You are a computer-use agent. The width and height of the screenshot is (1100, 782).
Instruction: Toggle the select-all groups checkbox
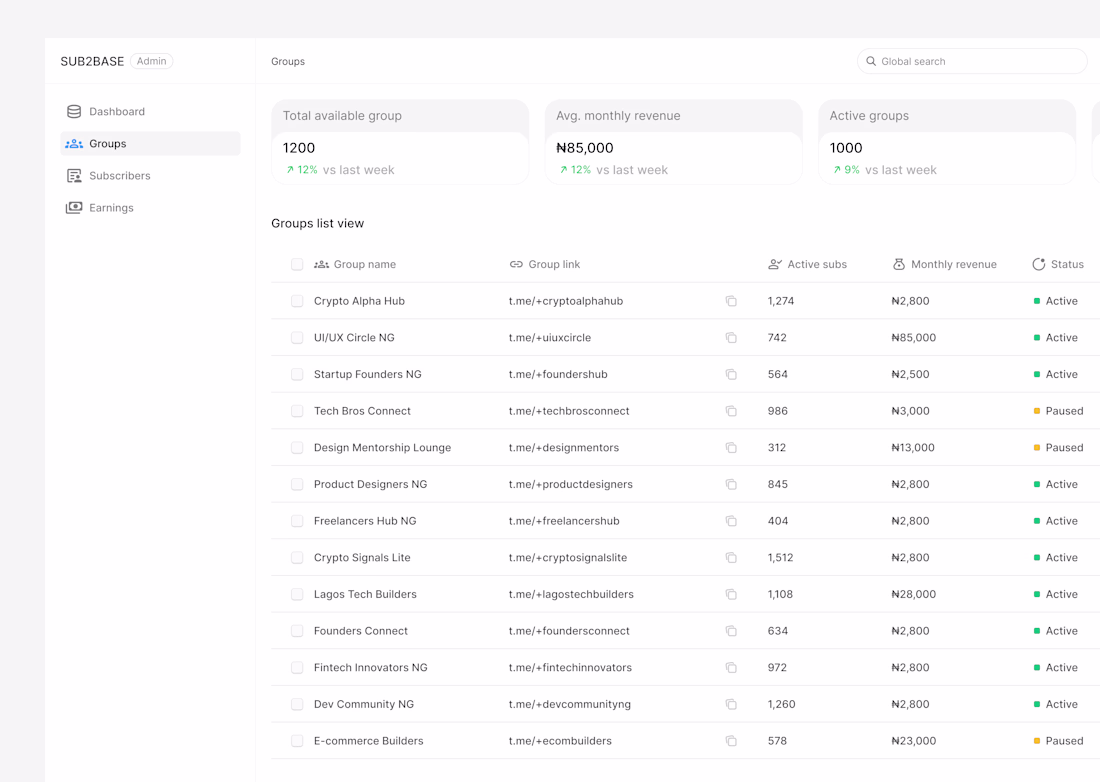(297, 265)
